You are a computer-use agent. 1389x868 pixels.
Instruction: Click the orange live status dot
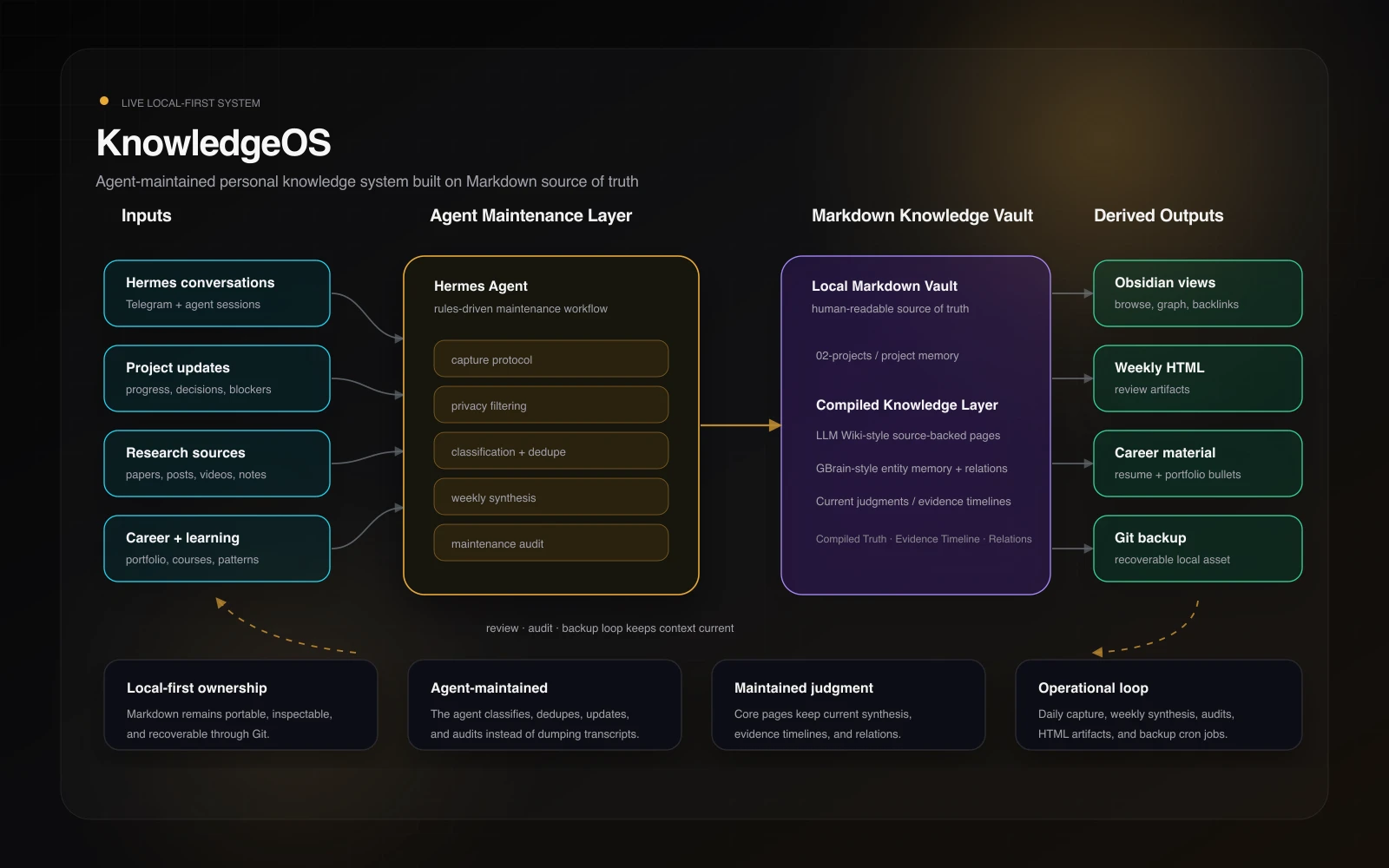(104, 102)
